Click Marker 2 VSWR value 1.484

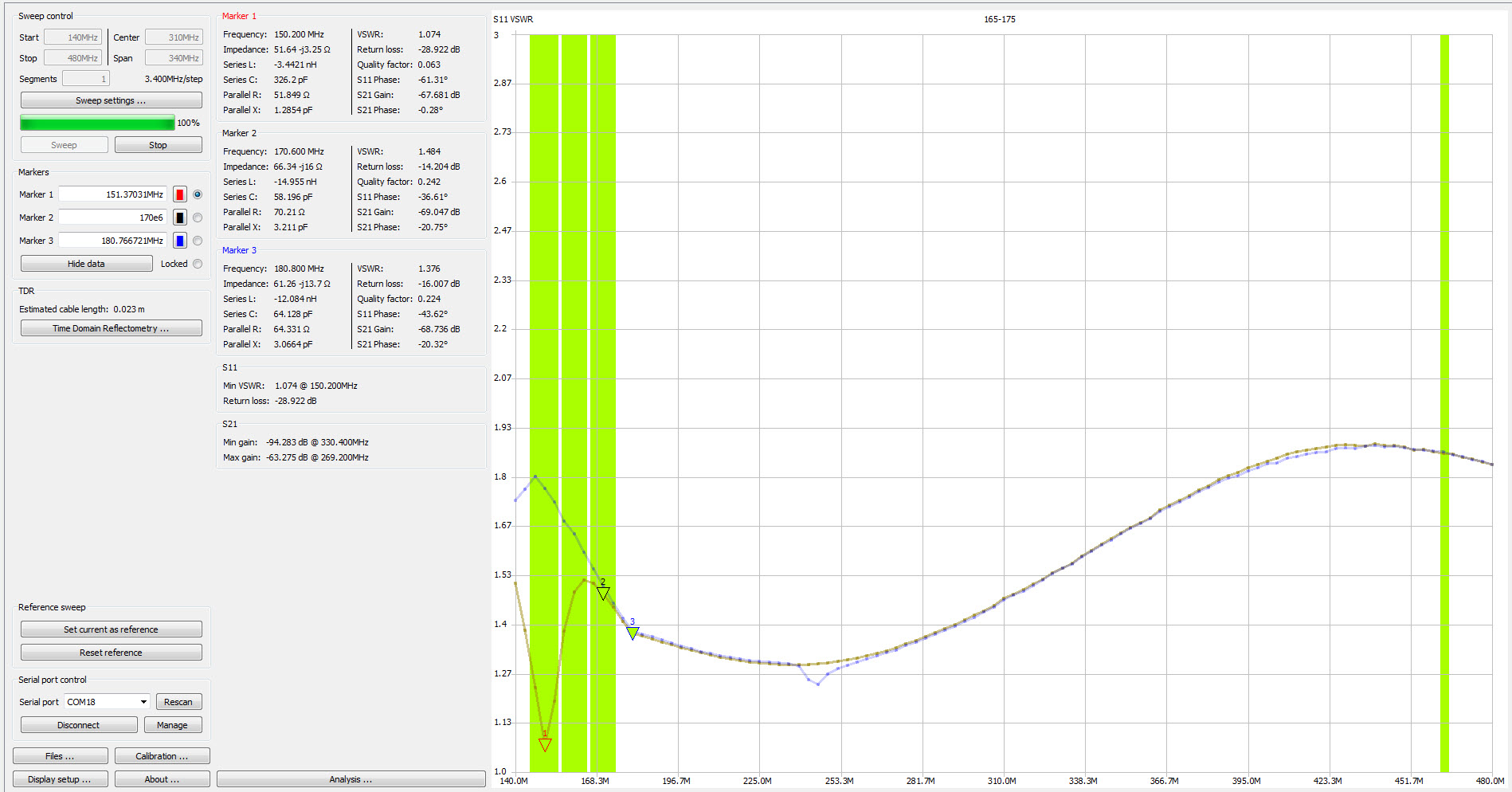(429, 151)
